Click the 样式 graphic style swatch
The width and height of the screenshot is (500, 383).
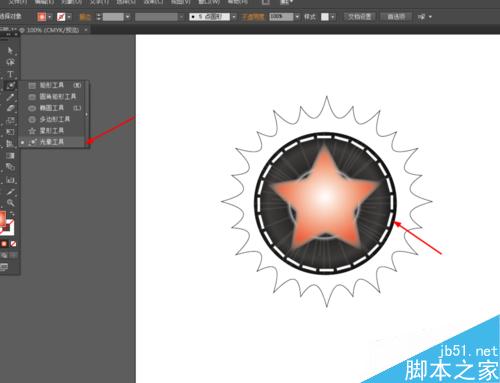pyautogui.click(x=325, y=17)
